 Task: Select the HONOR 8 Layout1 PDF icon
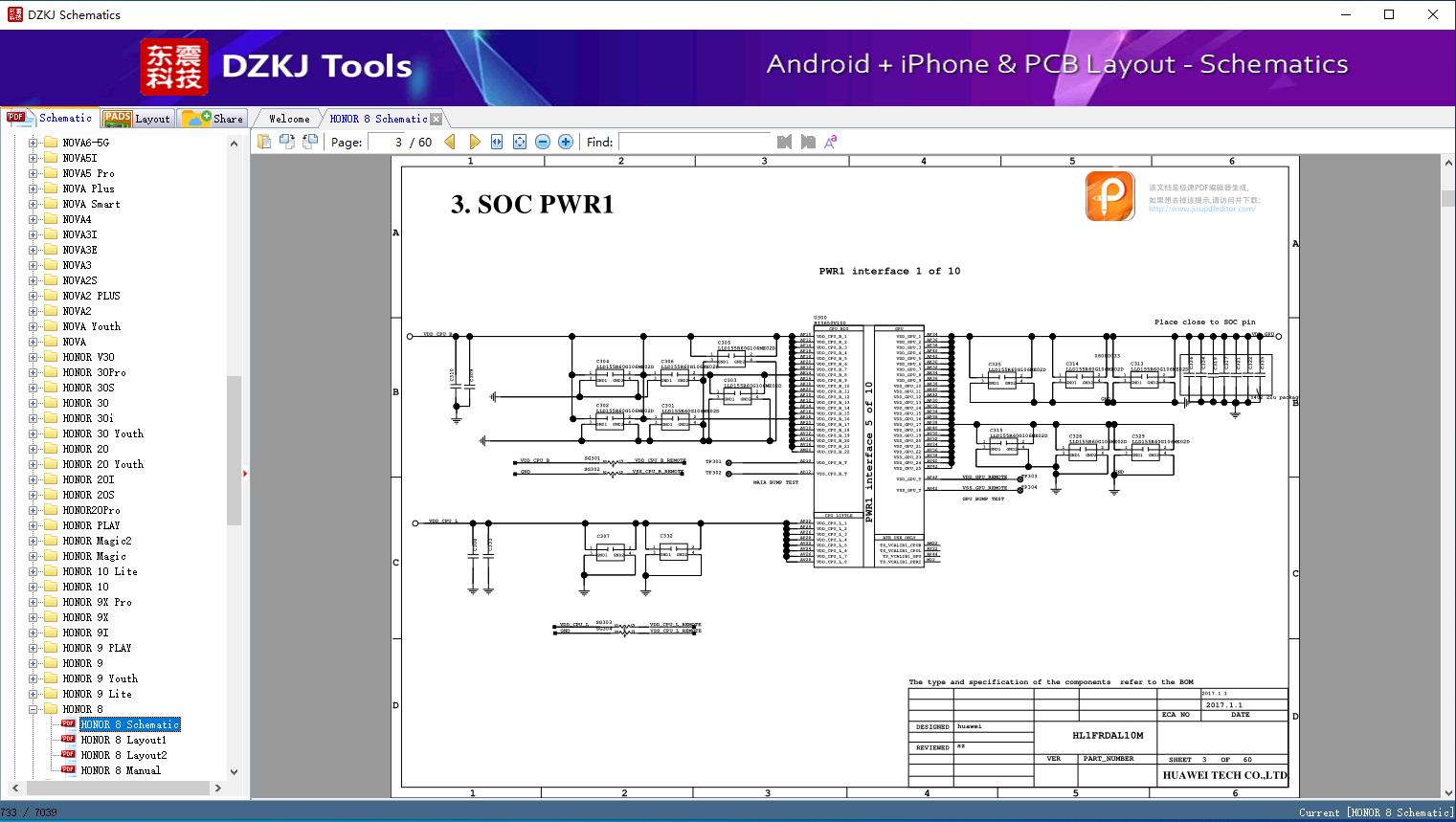click(x=68, y=740)
